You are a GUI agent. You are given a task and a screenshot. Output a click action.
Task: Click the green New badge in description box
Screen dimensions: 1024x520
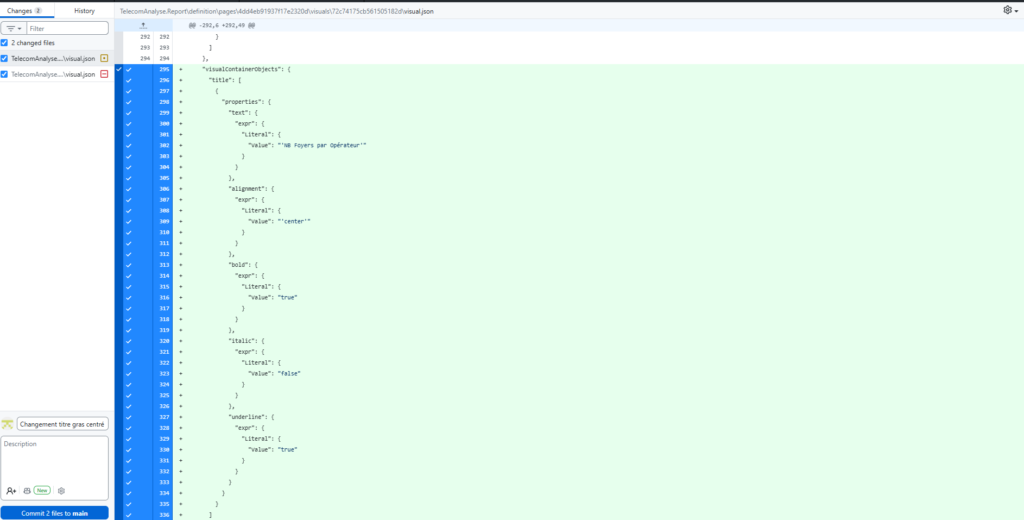pyautogui.click(x=42, y=491)
